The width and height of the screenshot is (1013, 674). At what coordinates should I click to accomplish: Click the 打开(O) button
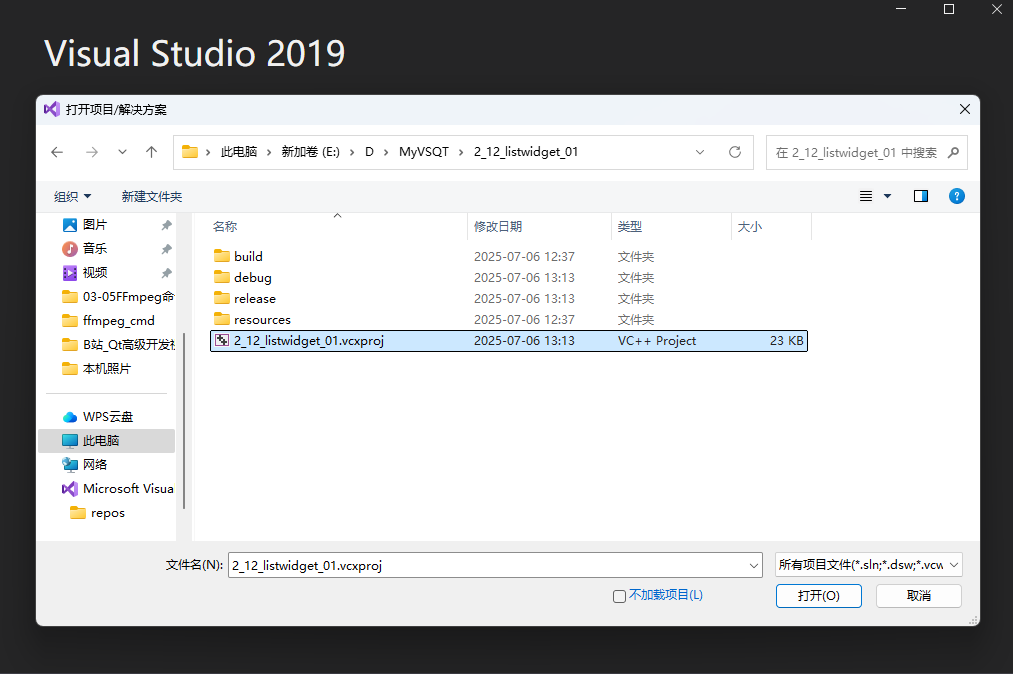pos(818,595)
